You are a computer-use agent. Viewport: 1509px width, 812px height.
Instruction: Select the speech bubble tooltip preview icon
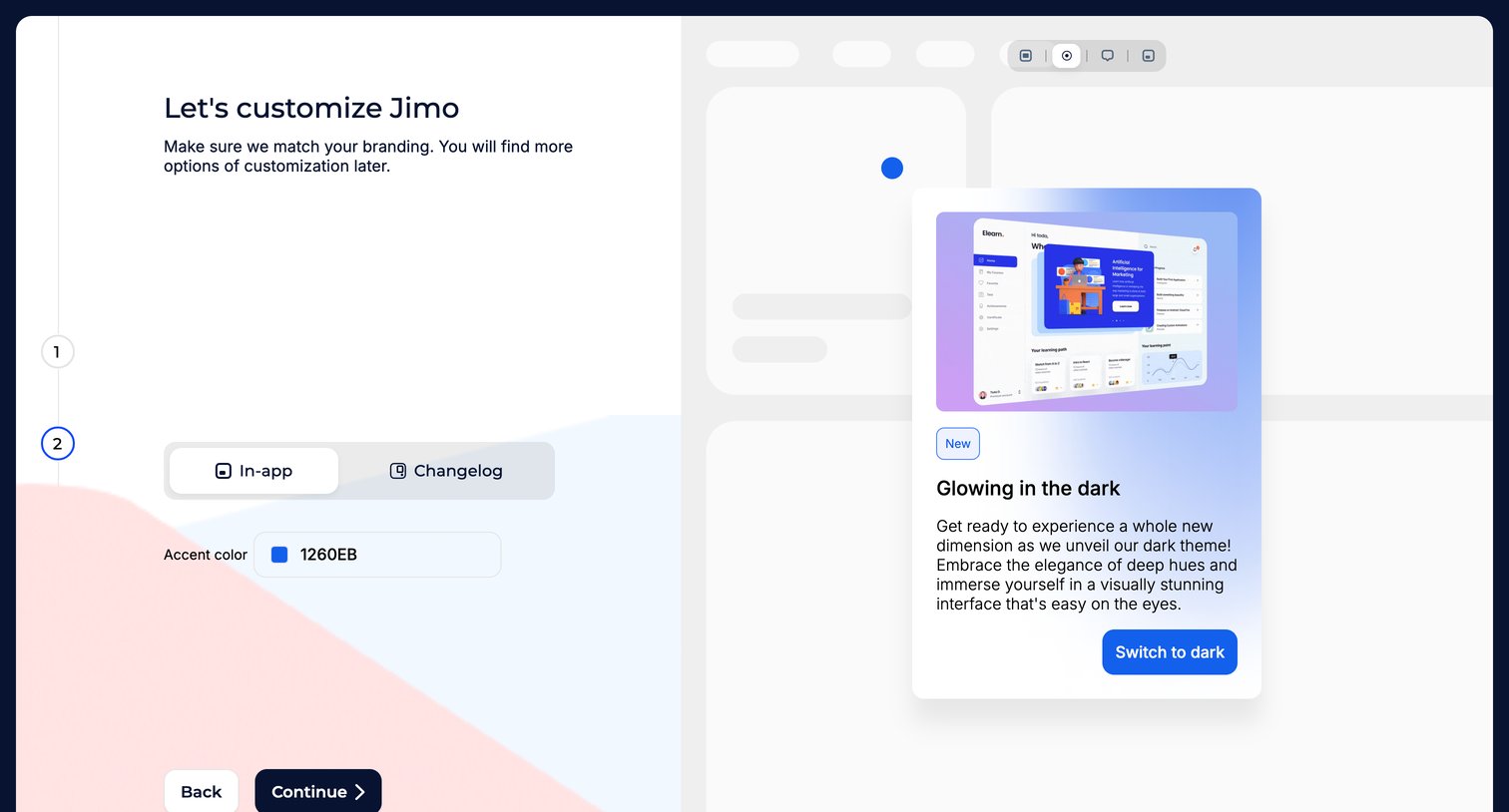pyautogui.click(x=1108, y=56)
